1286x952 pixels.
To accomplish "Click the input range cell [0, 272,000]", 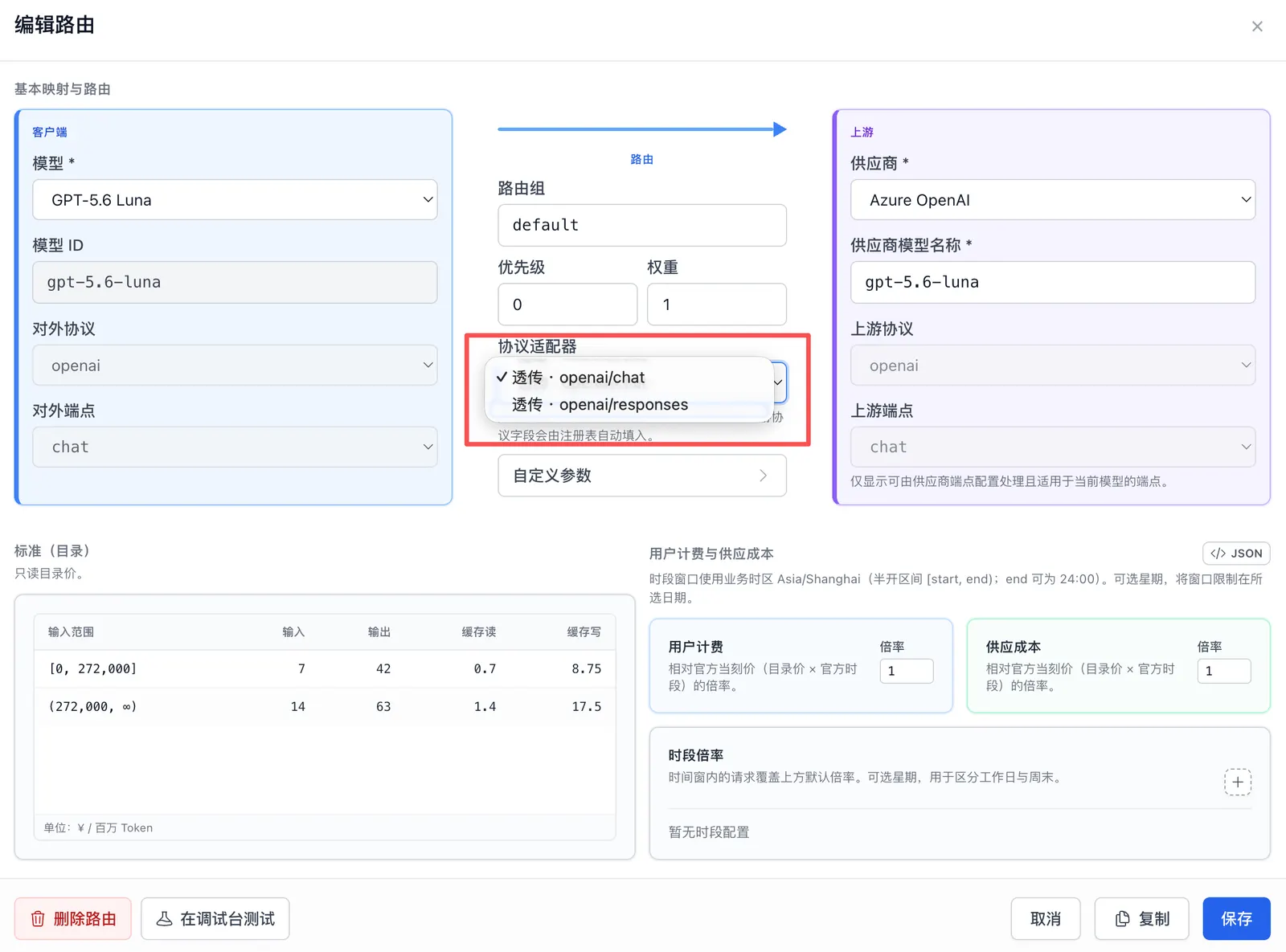I will pos(93,668).
